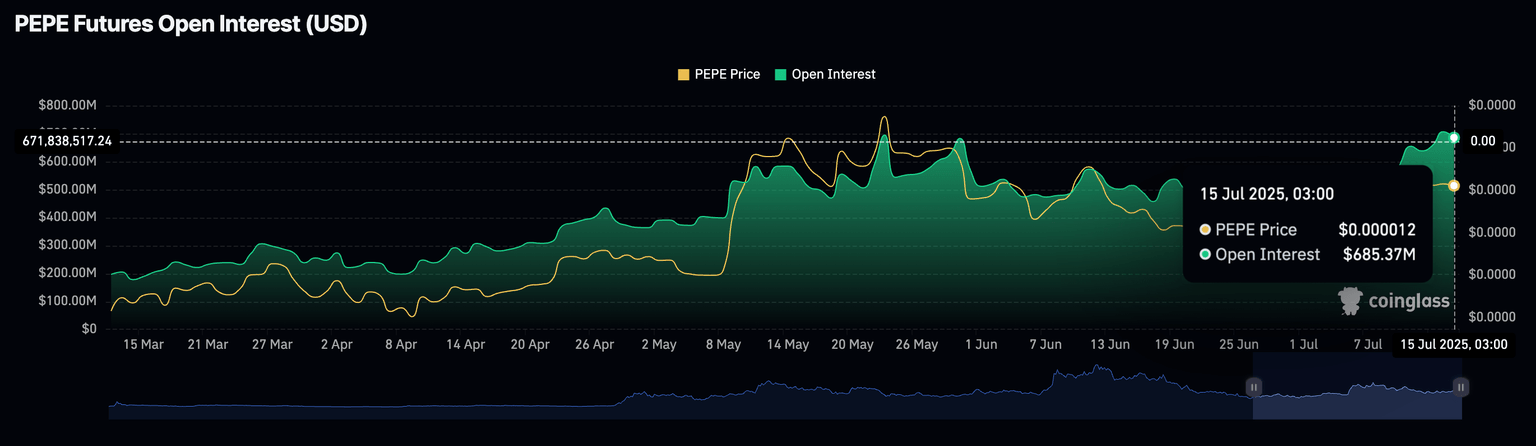Grab the left range slider handle
The height and width of the screenshot is (446, 1536).
(1253, 386)
